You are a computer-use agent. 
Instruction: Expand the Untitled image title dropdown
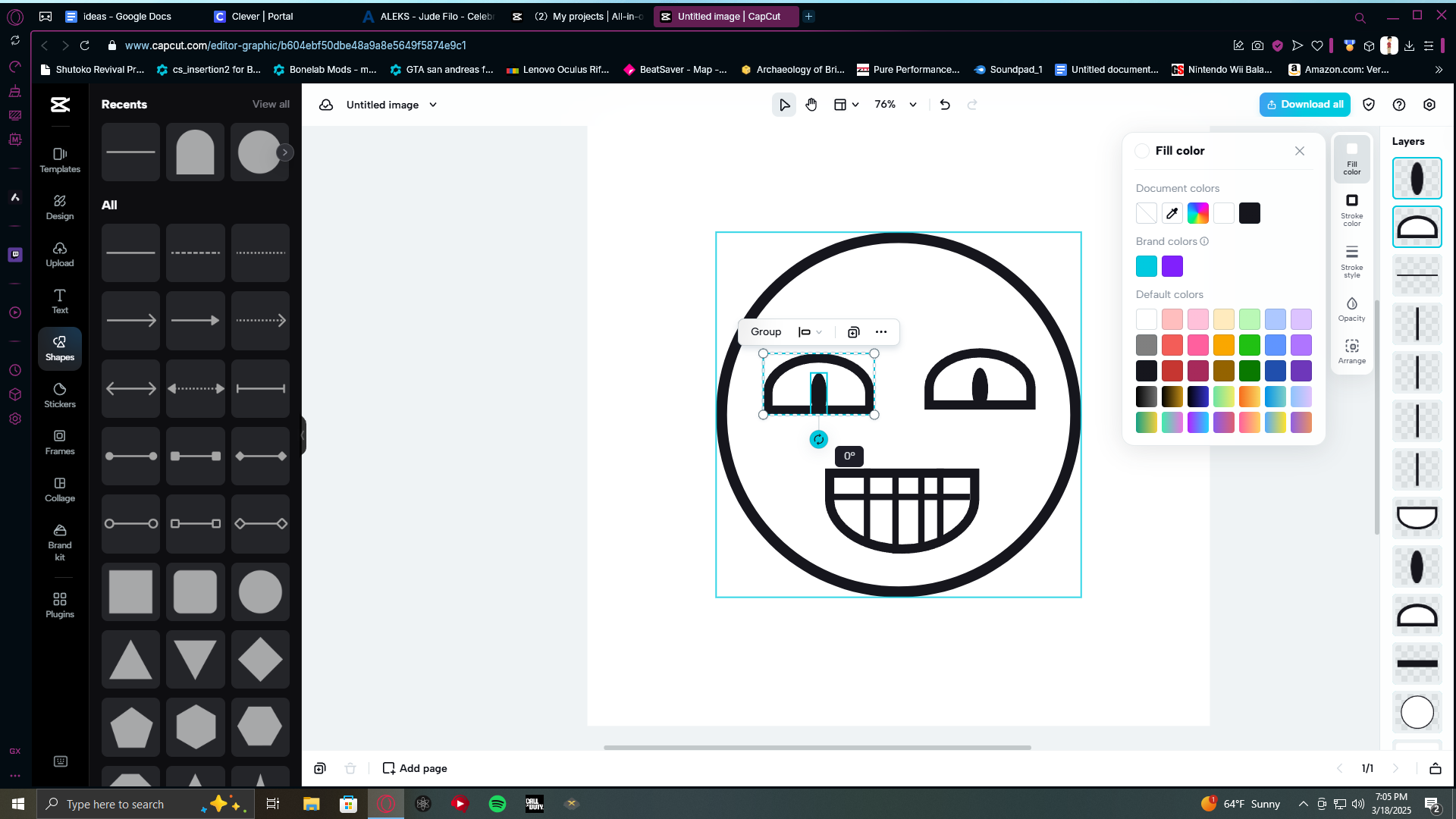click(433, 105)
